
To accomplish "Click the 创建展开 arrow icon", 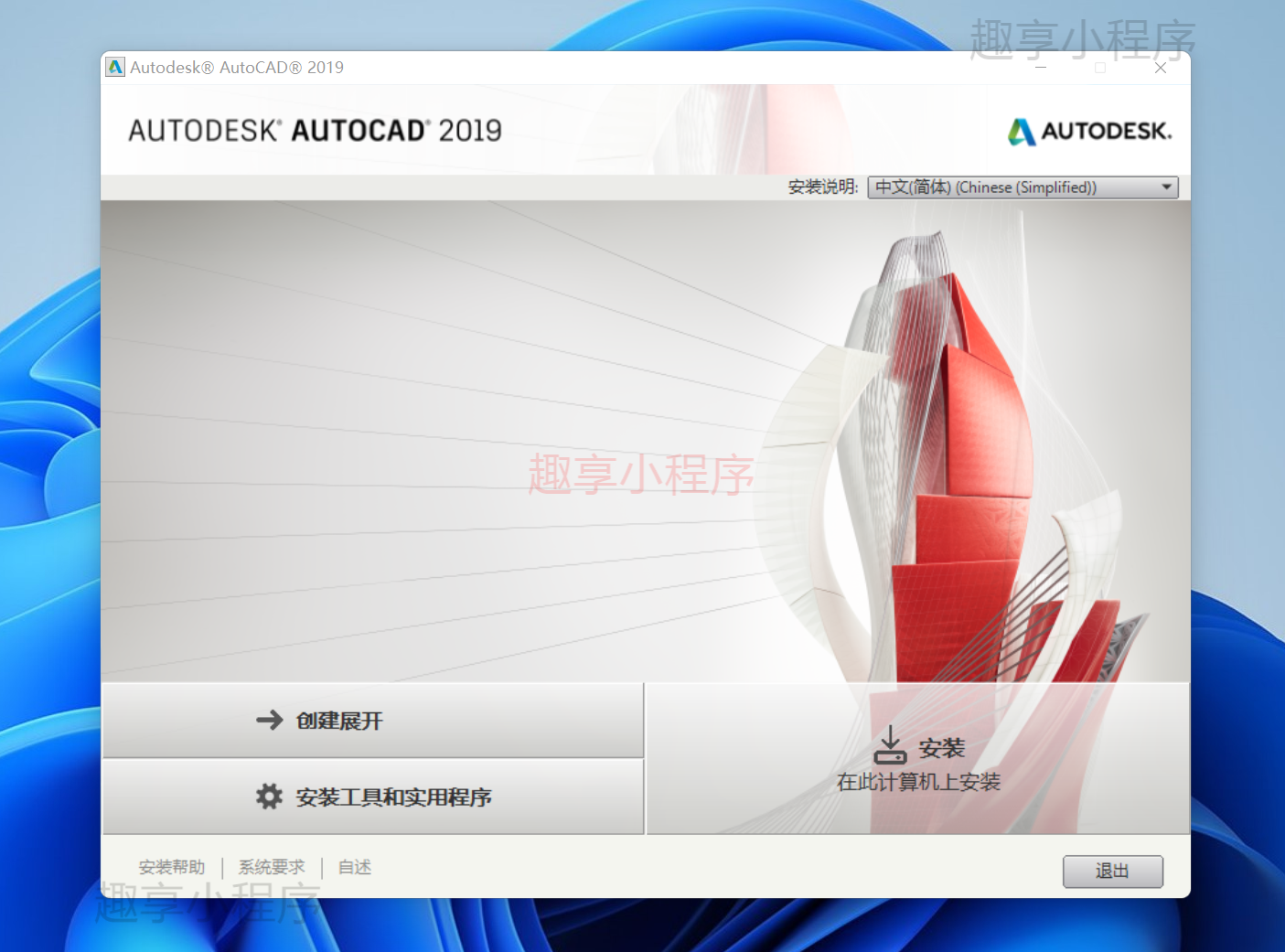I will 270,721.
